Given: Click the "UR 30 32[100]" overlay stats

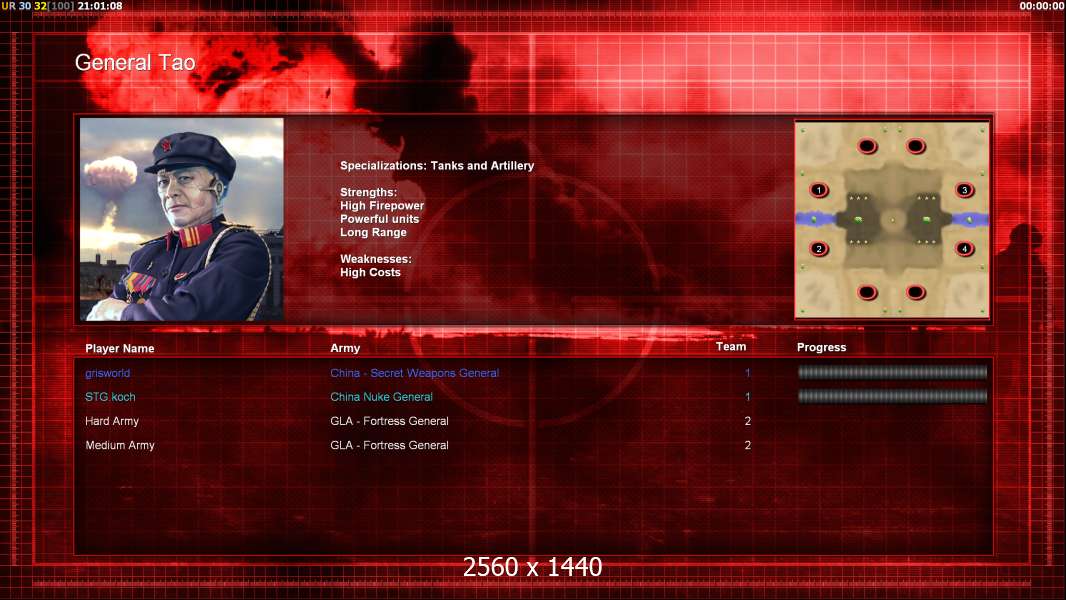Looking at the screenshot, I should click(37, 6).
